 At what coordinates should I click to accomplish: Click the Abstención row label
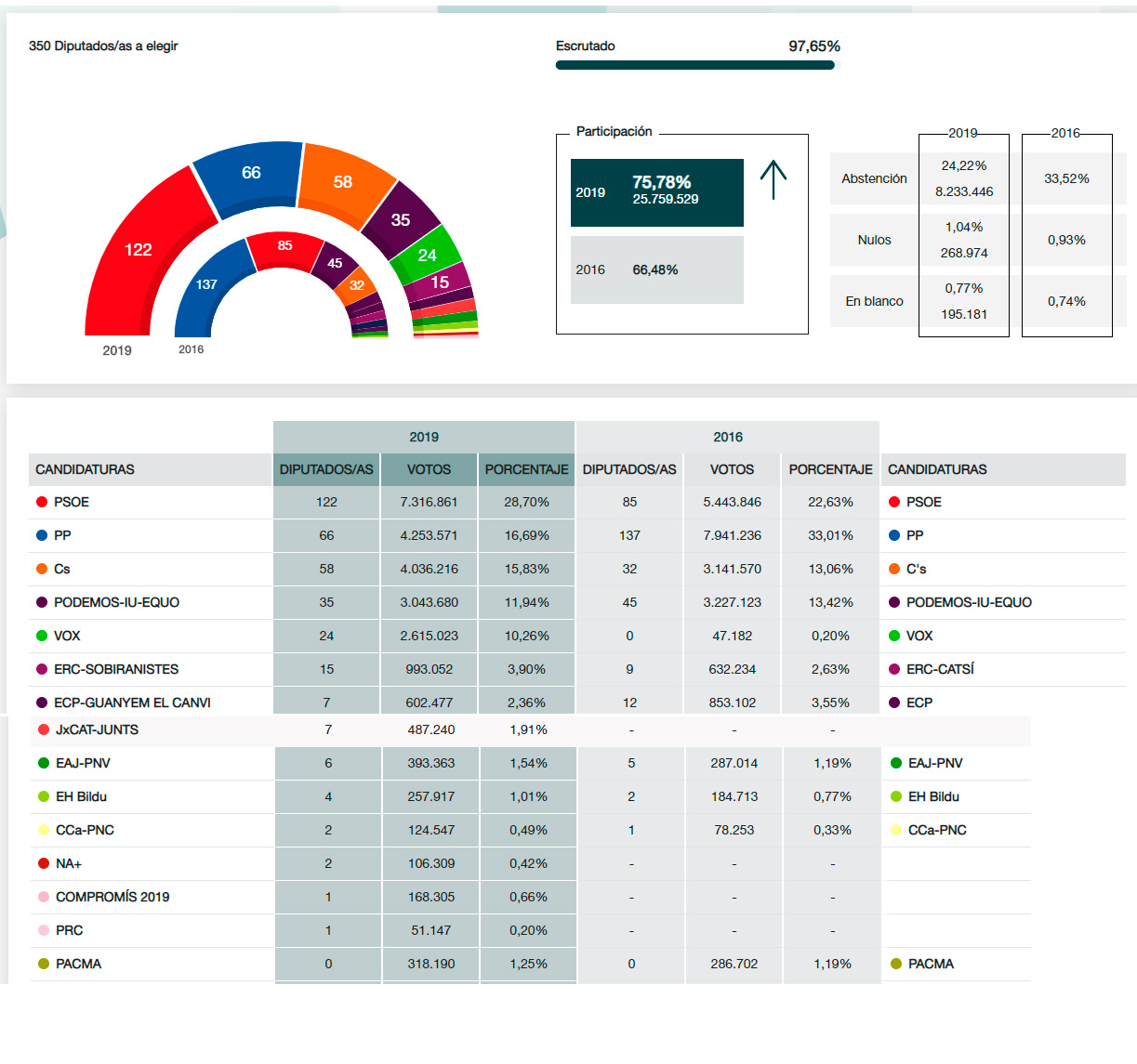click(x=874, y=178)
